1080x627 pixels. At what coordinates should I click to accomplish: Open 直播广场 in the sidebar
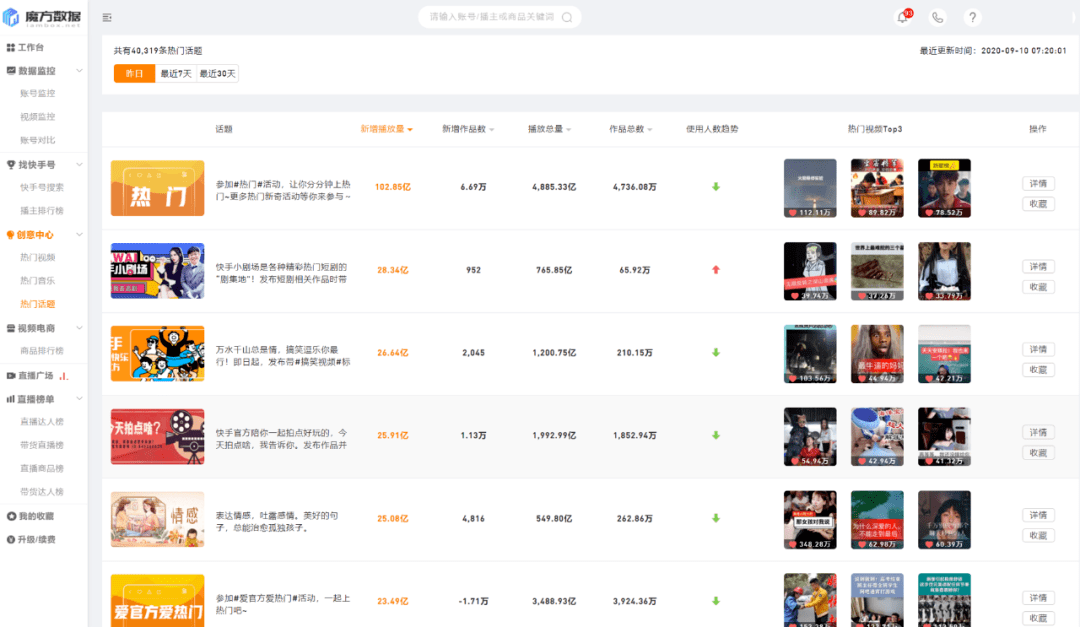pos(36,376)
